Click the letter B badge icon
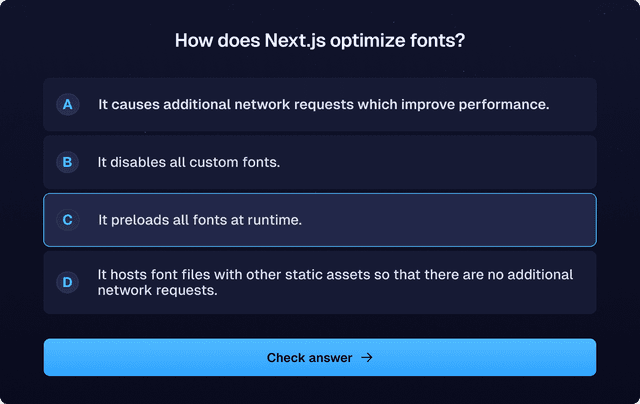Screen dimensions: 640x404 pos(67,162)
